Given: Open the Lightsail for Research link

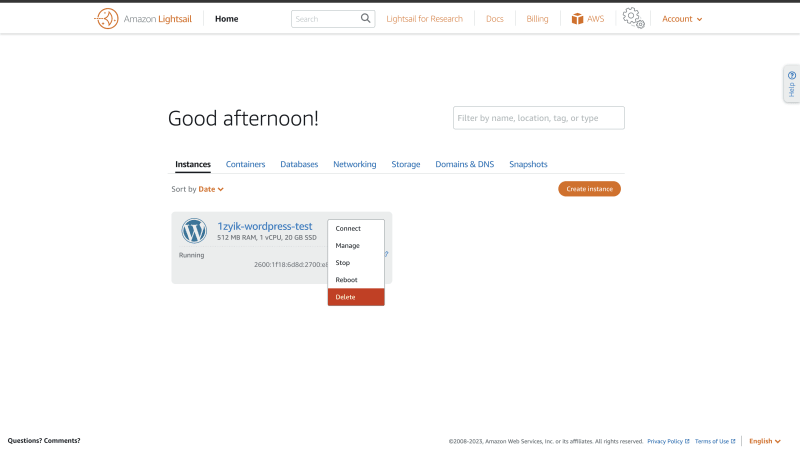Looking at the screenshot, I should (x=424, y=19).
